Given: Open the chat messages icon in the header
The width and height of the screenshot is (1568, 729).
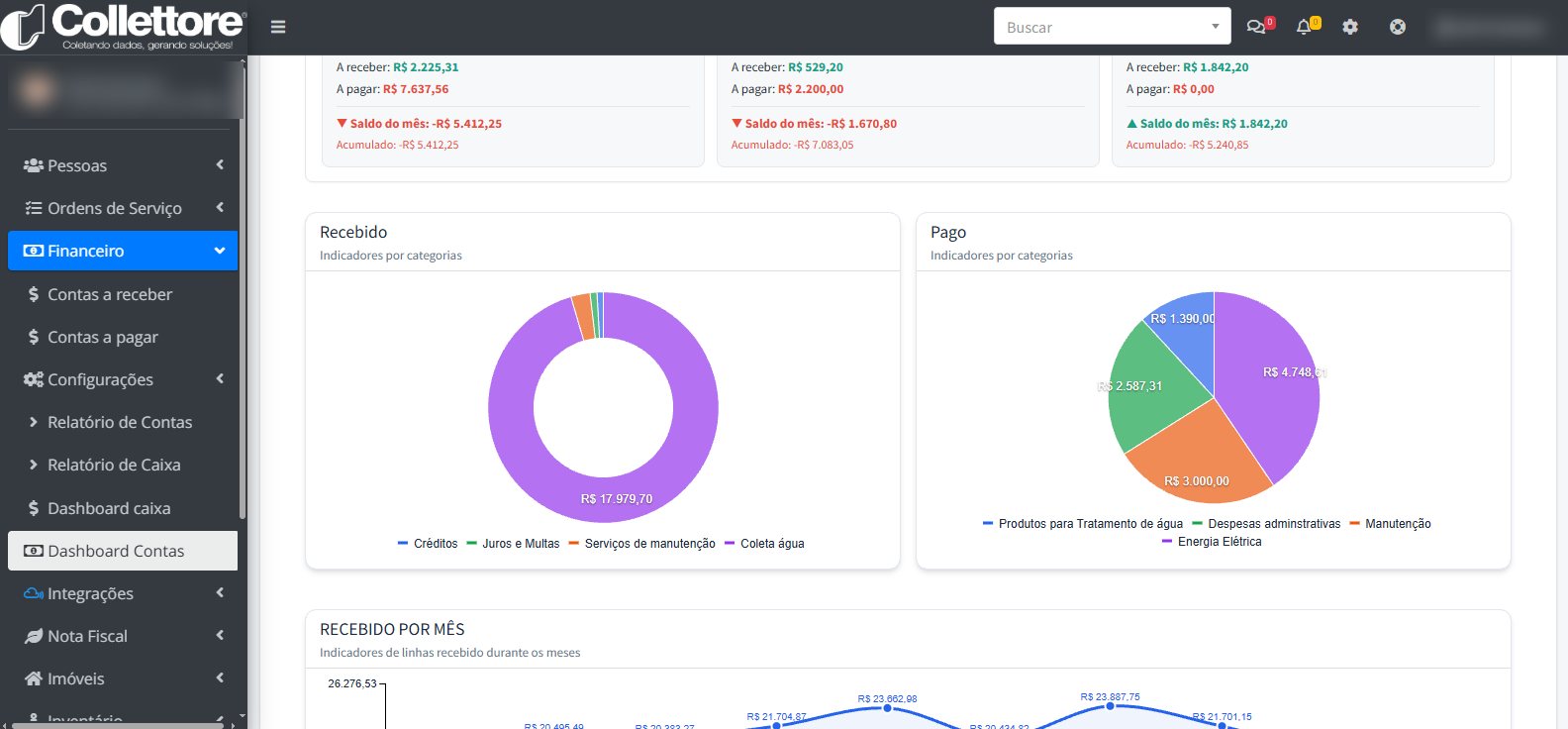Looking at the screenshot, I should click(x=1256, y=27).
